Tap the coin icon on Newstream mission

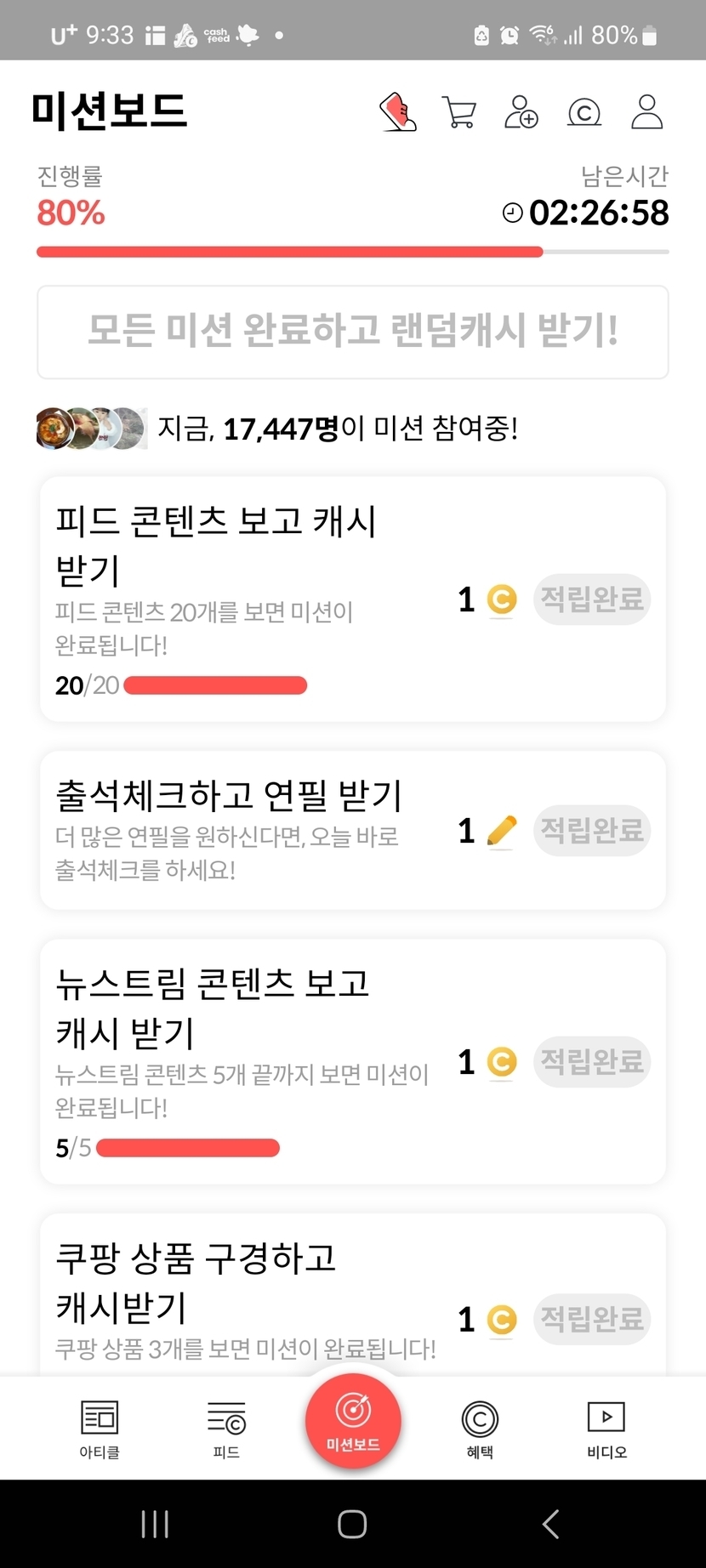pyautogui.click(x=502, y=1062)
